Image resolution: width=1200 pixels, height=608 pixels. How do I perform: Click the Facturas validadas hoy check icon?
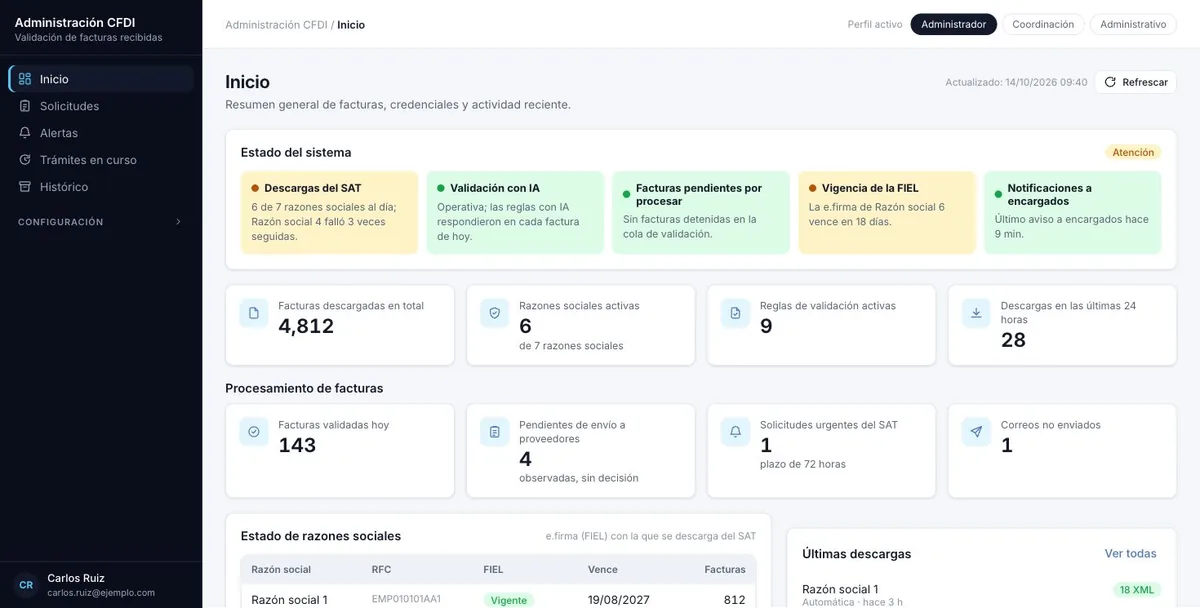254,432
